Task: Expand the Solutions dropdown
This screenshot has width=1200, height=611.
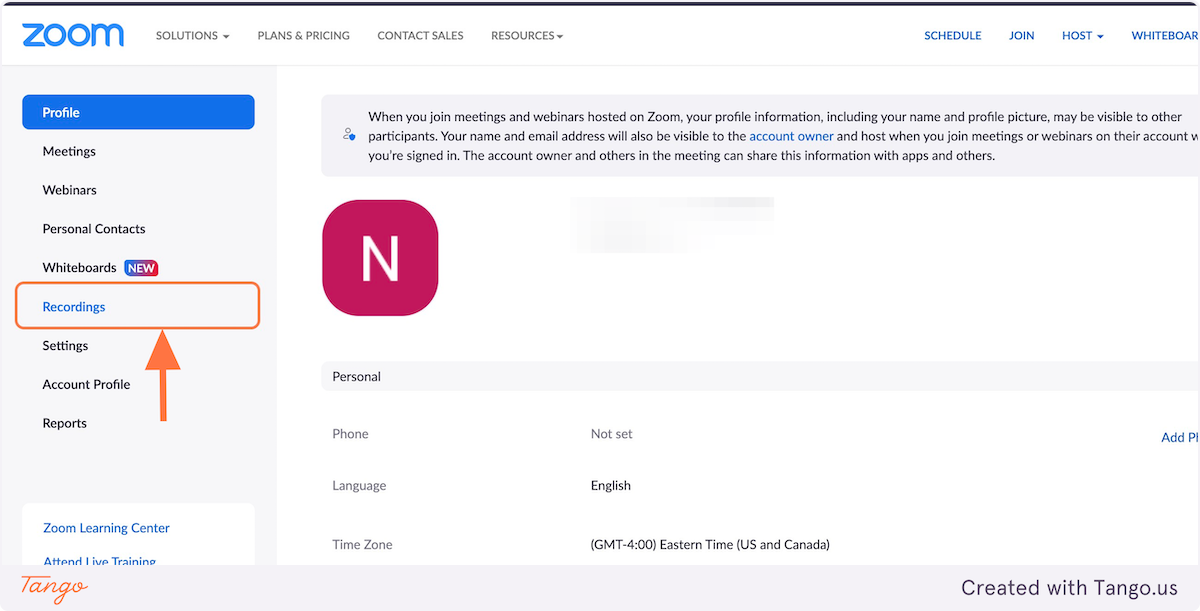Action: pyautogui.click(x=192, y=35)
